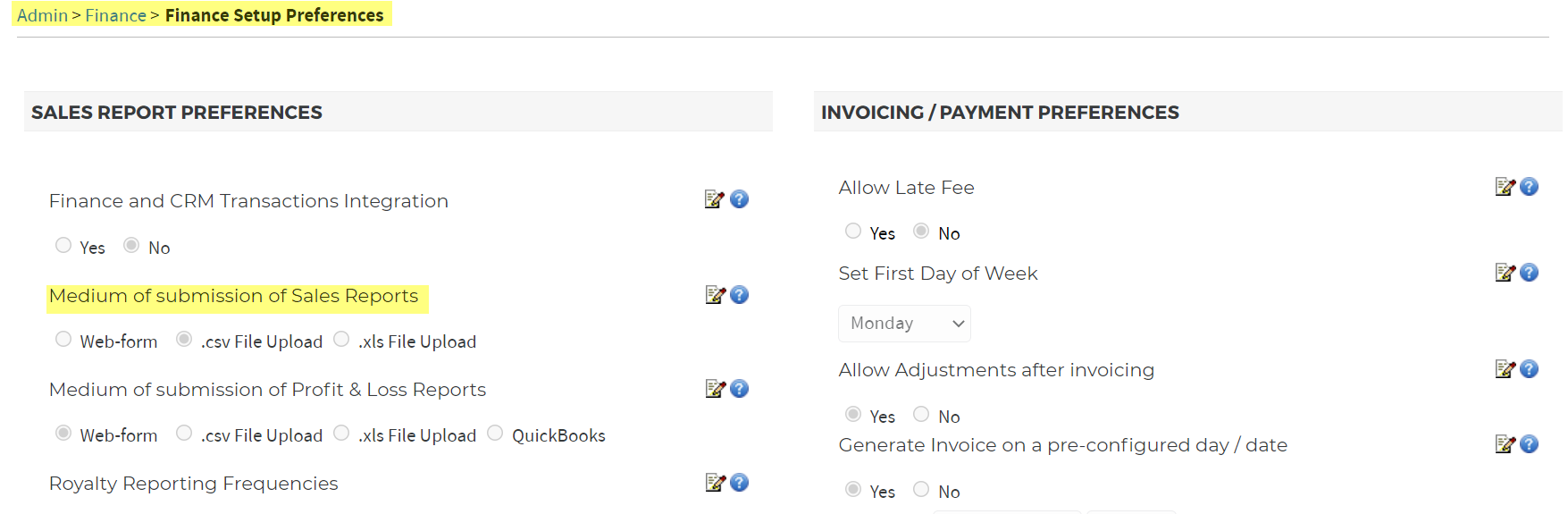Open help for Royalty Reporting Frequencies
The image size is (1568, 514).
click(739, 483)
